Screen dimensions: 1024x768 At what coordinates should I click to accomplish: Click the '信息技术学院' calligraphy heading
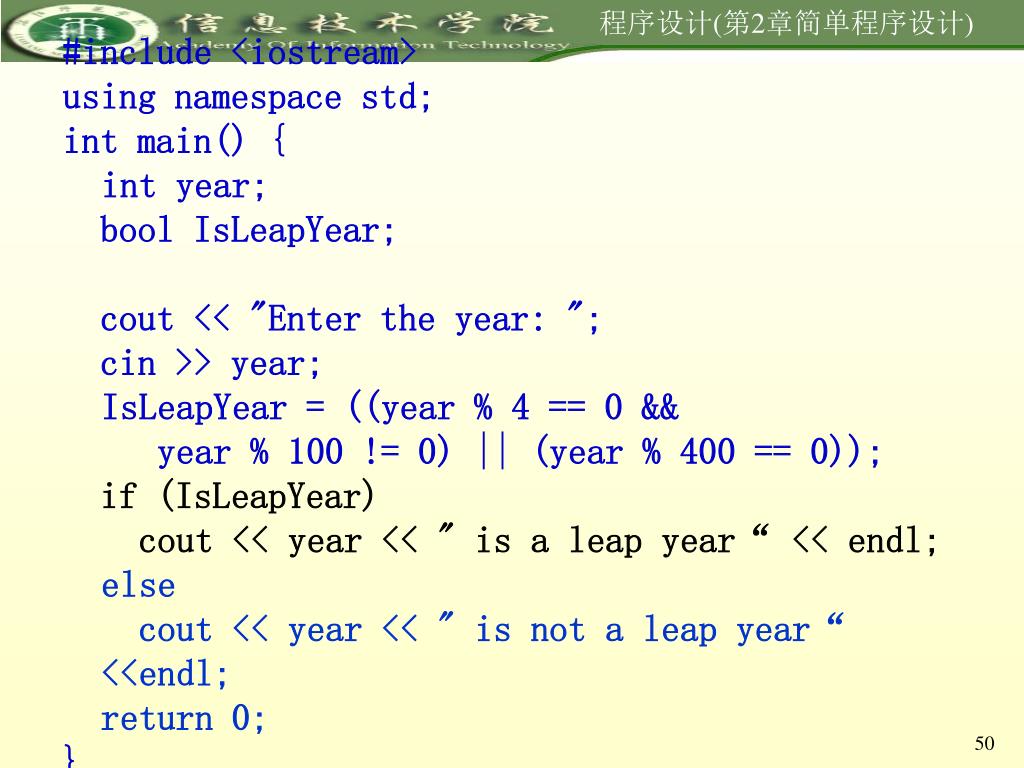(x=364, y=23)
